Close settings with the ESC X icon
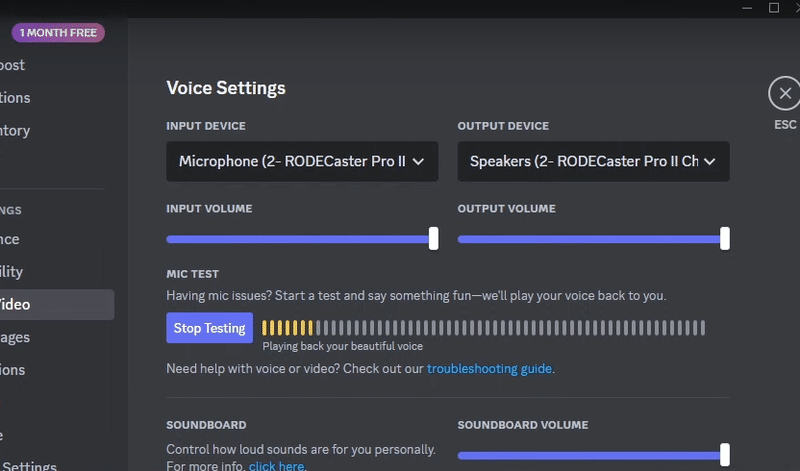 point(784,94)
